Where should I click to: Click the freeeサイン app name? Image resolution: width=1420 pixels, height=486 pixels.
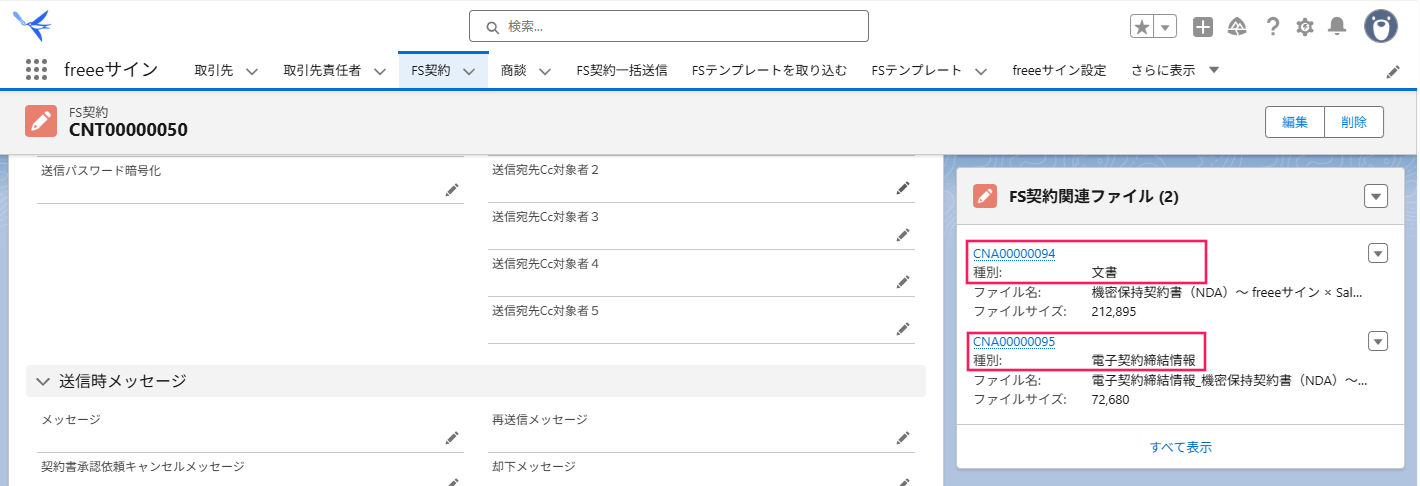click(x=111, y=70)
